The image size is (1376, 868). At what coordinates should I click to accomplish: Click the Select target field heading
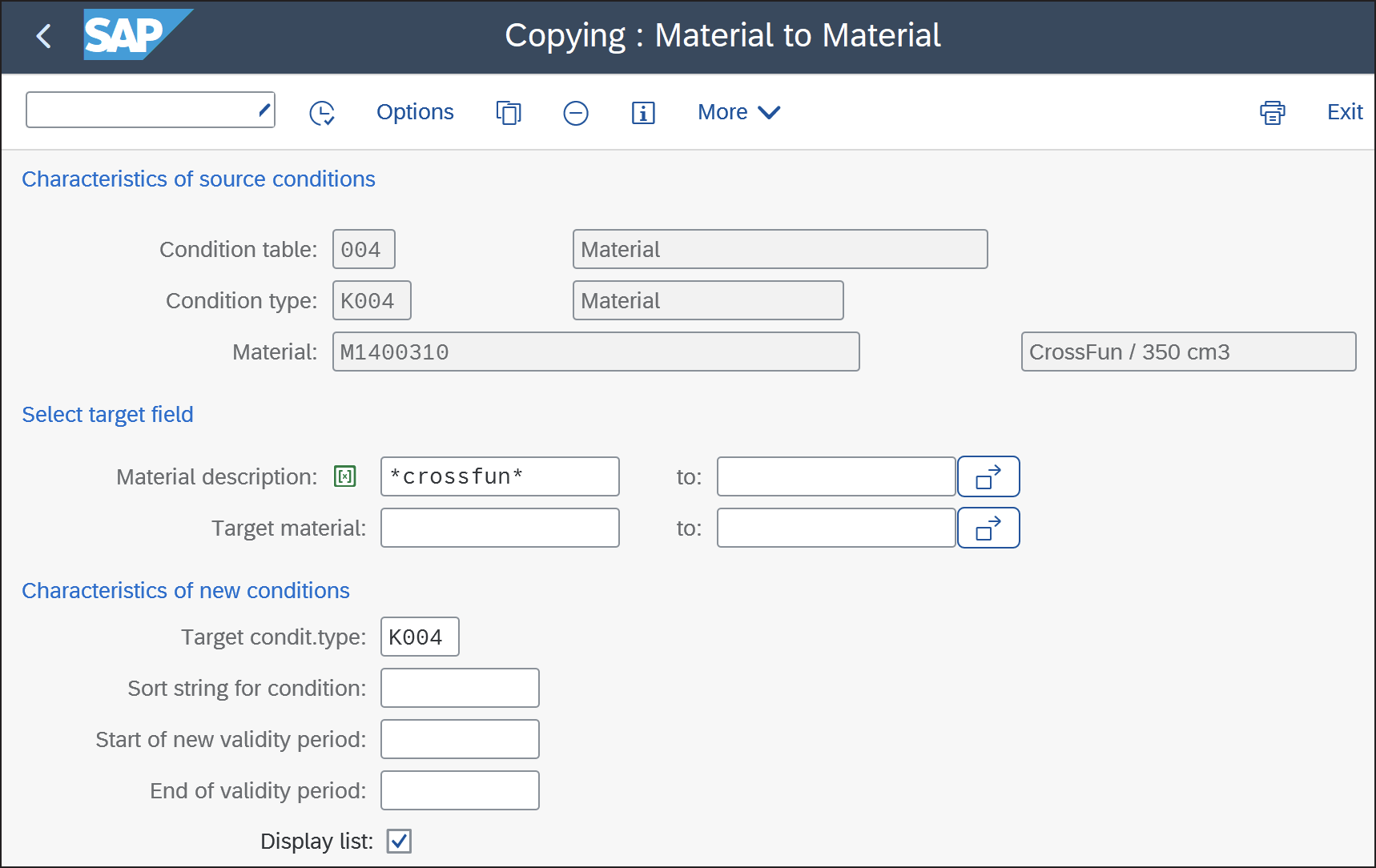(107, 414)
